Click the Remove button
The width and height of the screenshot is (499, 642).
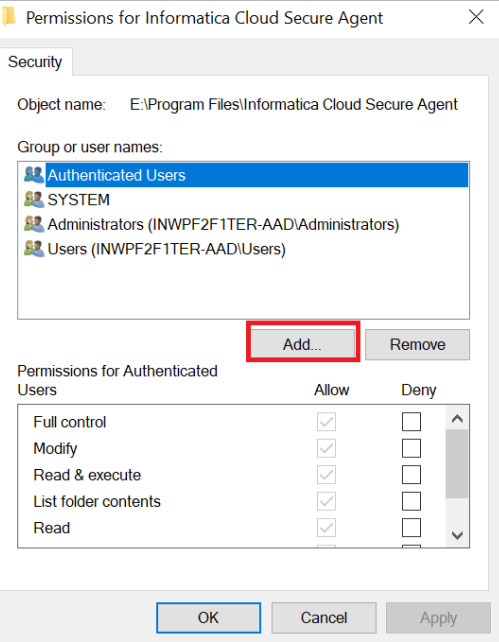[417, 344]
